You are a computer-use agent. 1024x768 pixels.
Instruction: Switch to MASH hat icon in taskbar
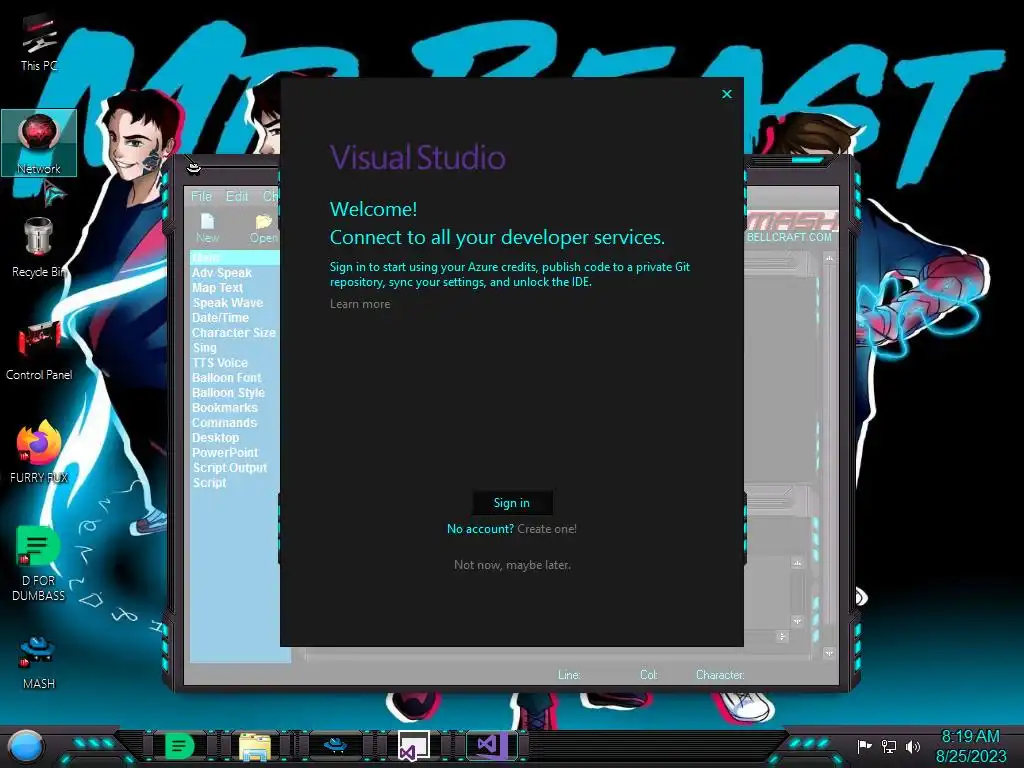pyautogui.click(x=336, y=745)
